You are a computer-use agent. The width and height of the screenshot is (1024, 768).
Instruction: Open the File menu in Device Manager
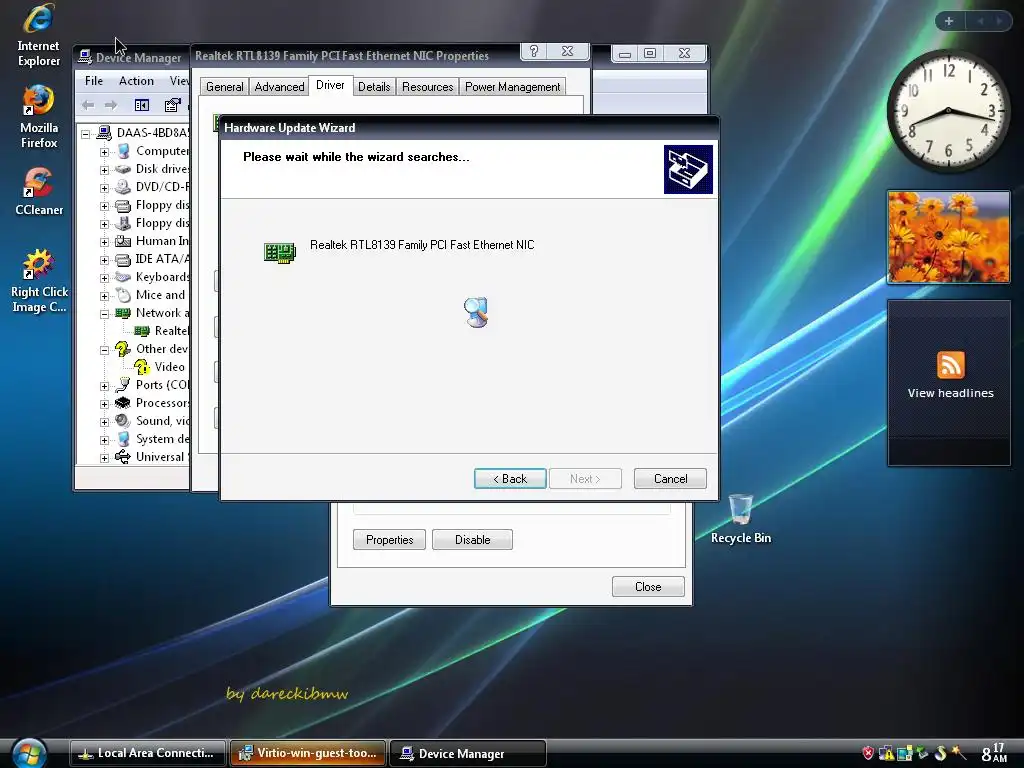93,81
